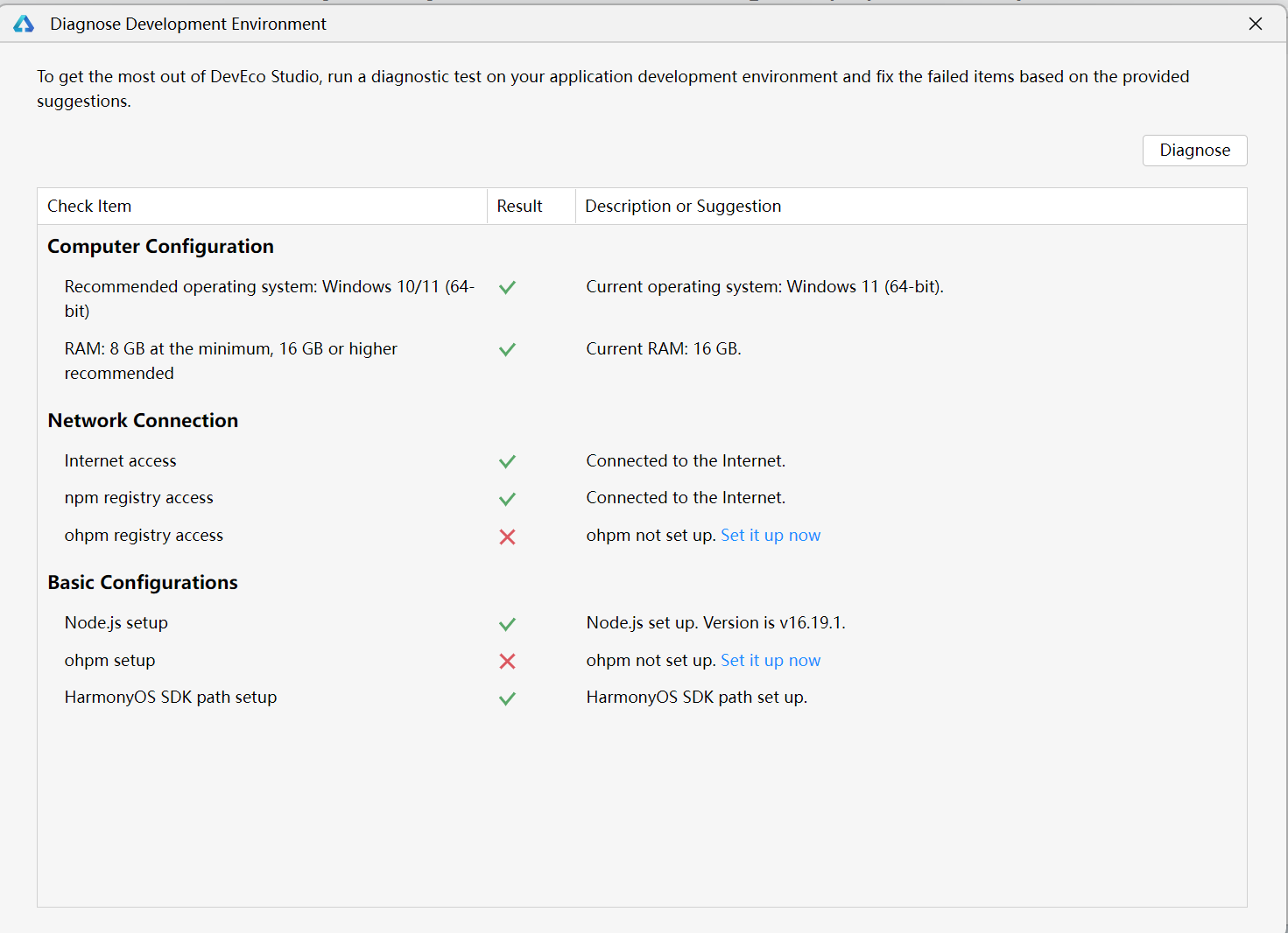Select the 'ohpm registry access' check item
Viewport: 1288px width, 933px height.
click(144, 536)
